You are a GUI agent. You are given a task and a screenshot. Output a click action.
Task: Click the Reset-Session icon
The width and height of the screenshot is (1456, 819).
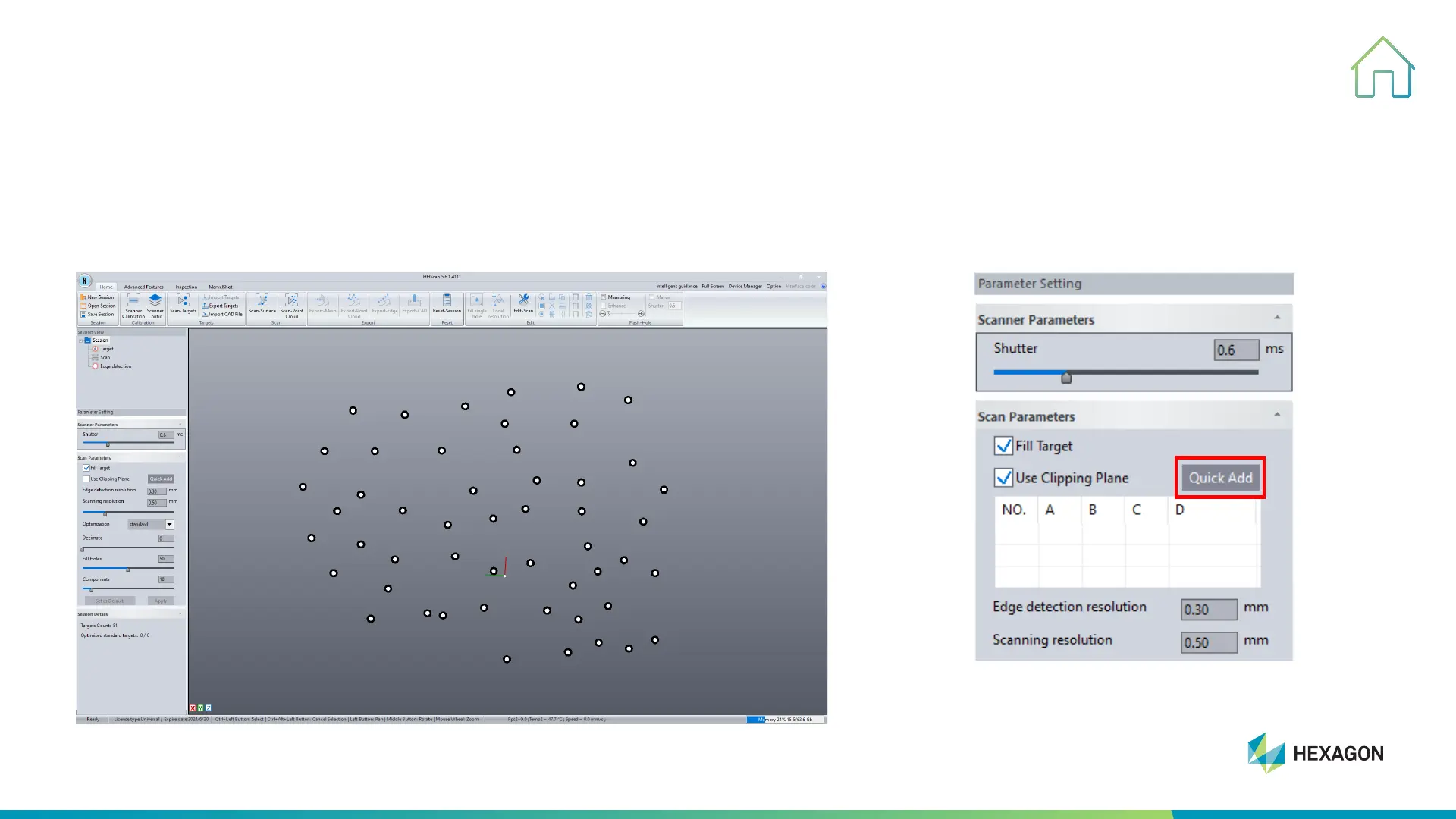447,302
